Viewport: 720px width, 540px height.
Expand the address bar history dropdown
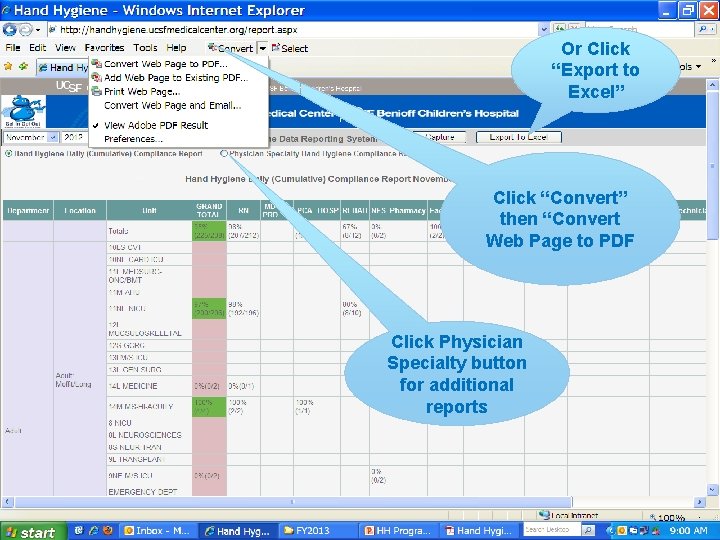pyautogui.click(x=544, y=30)
